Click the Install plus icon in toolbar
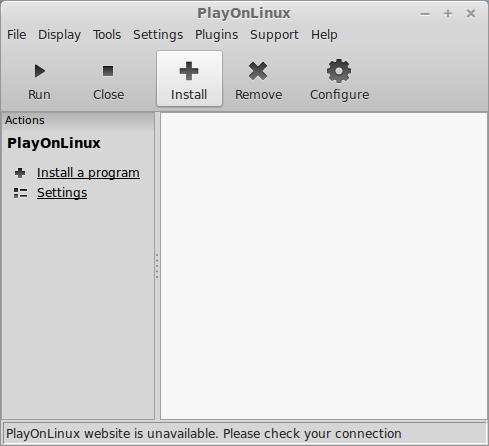 point(189,71)
